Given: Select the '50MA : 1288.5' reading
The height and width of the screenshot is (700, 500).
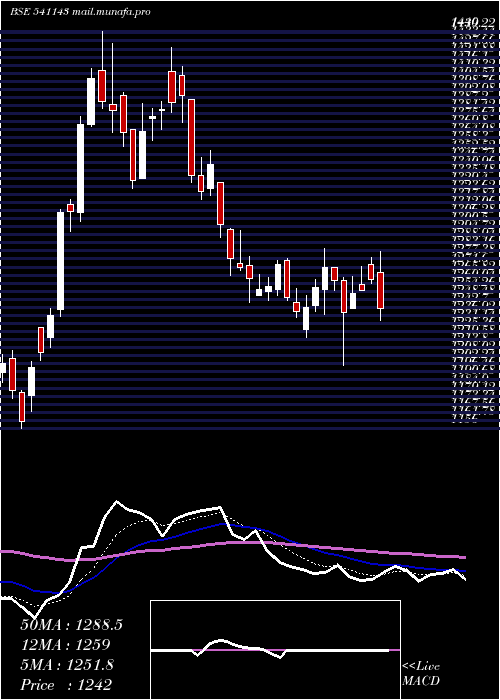Looking at the screenshot, I should coord(71,625).
